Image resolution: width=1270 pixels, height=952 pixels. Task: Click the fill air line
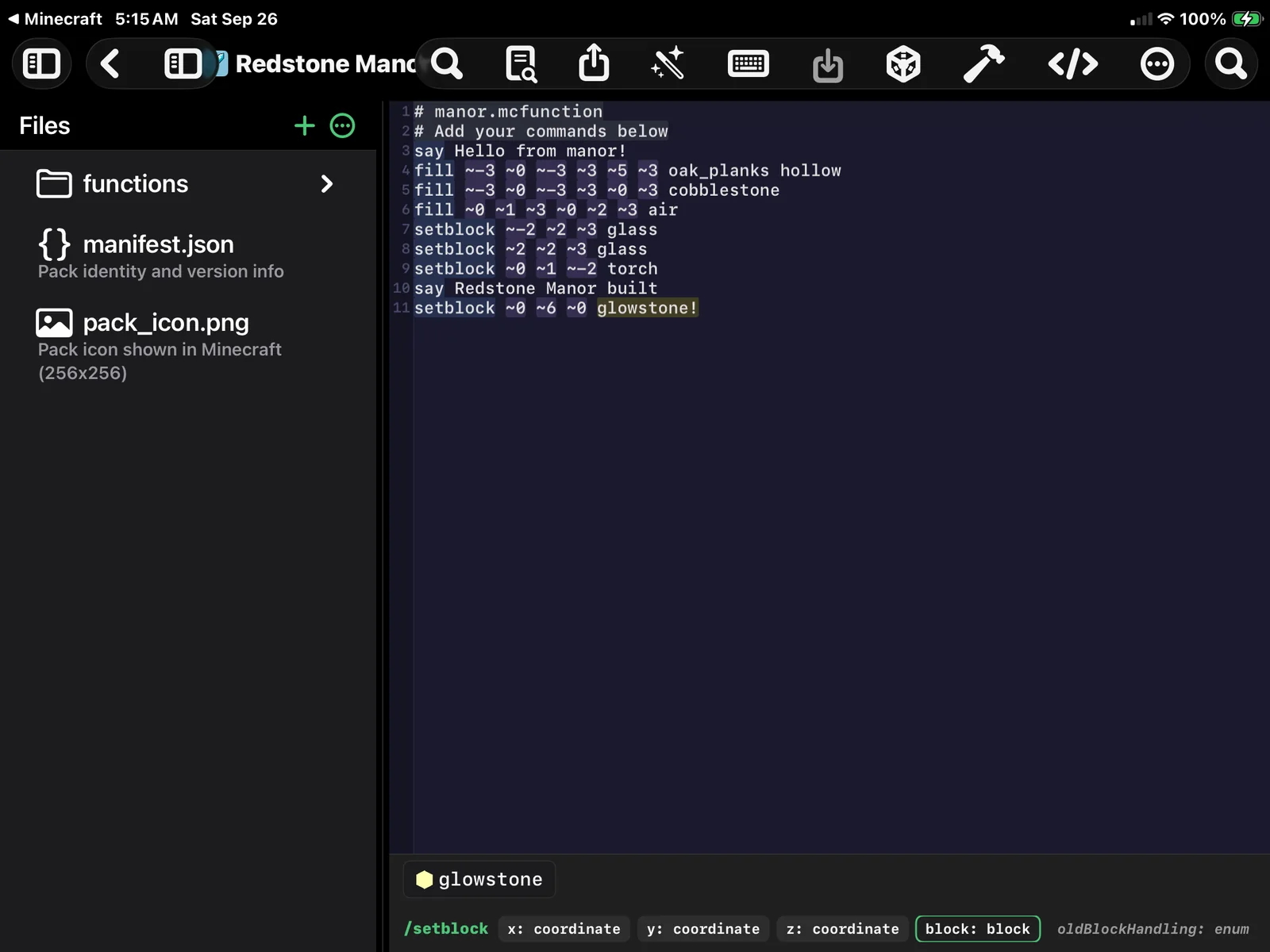pyautogui.click(x=545, y=209)
